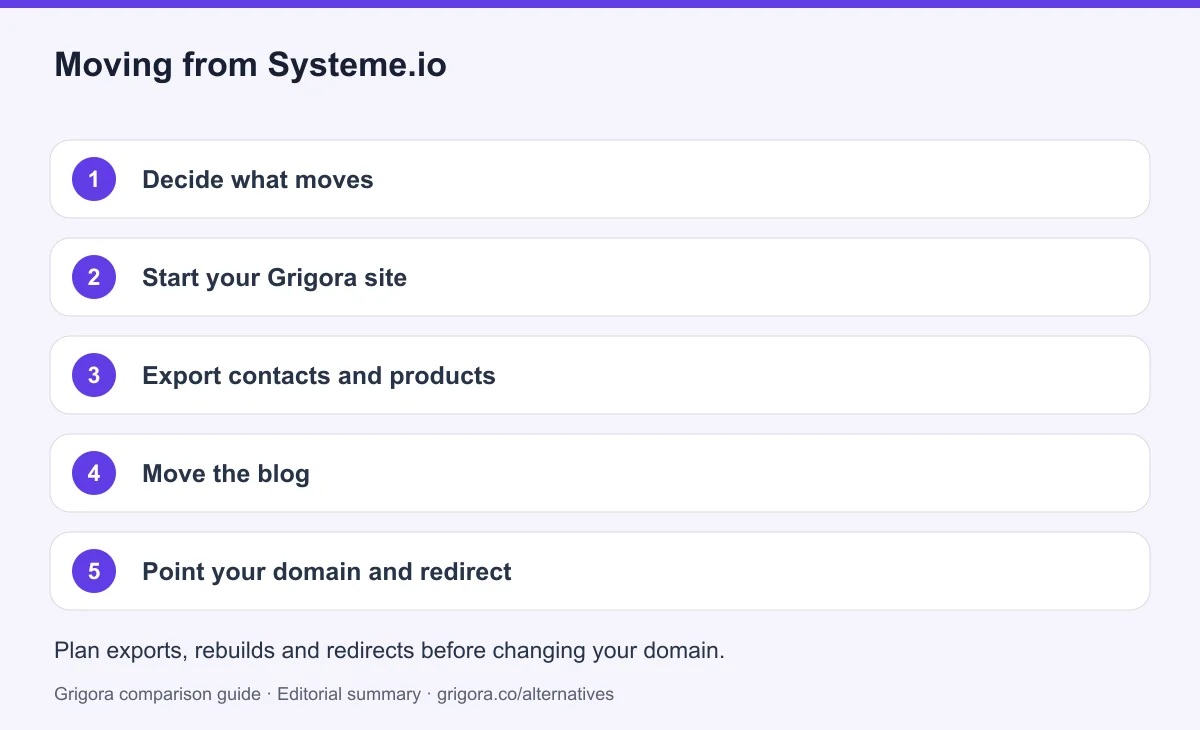Screen dimensions: 1200x730
Task: Select the "Decide what moves" step card
Action: point(600,179)
